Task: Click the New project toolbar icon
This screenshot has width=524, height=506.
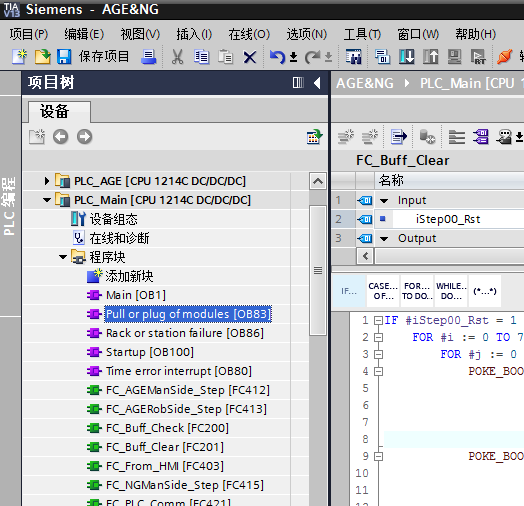Action: pyautogui.click(x=19, y=56)
